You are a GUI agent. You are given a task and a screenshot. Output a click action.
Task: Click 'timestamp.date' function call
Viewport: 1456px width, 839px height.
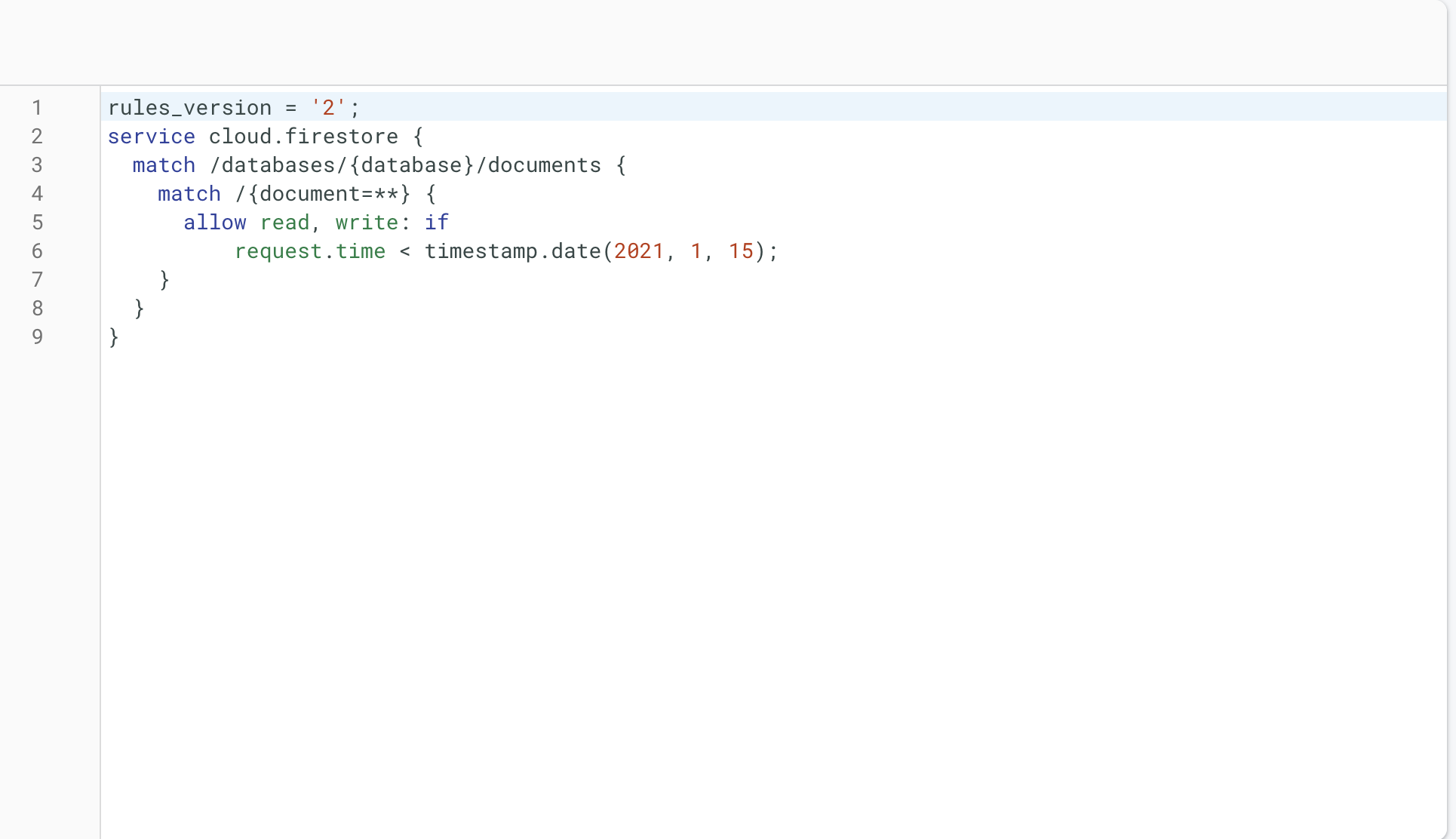coord(512,251)
